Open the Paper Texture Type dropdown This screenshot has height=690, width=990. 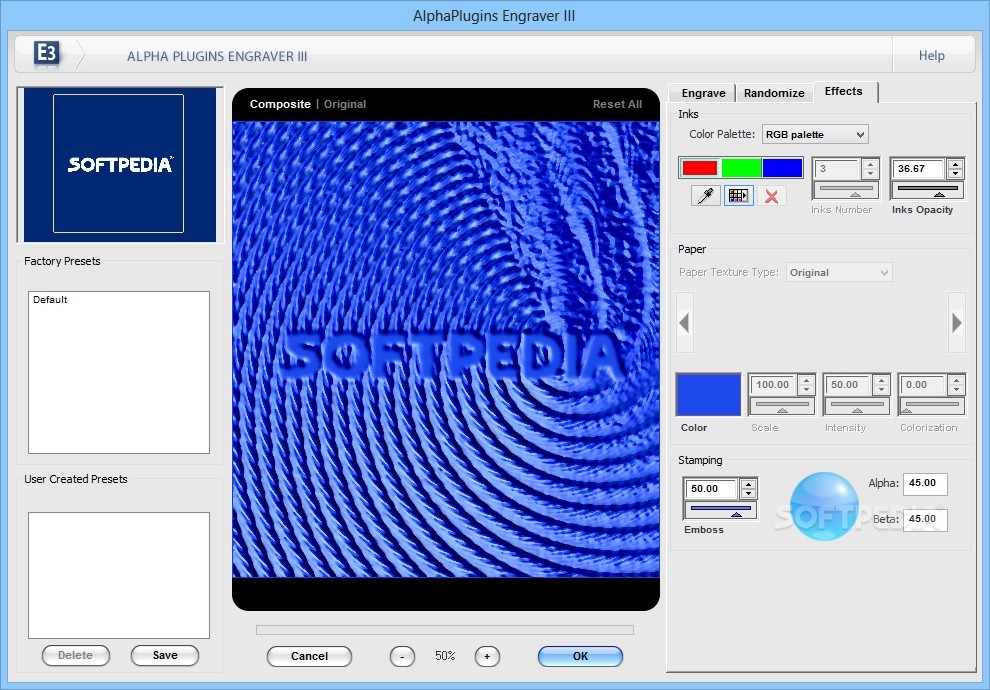tap(838, 272)
